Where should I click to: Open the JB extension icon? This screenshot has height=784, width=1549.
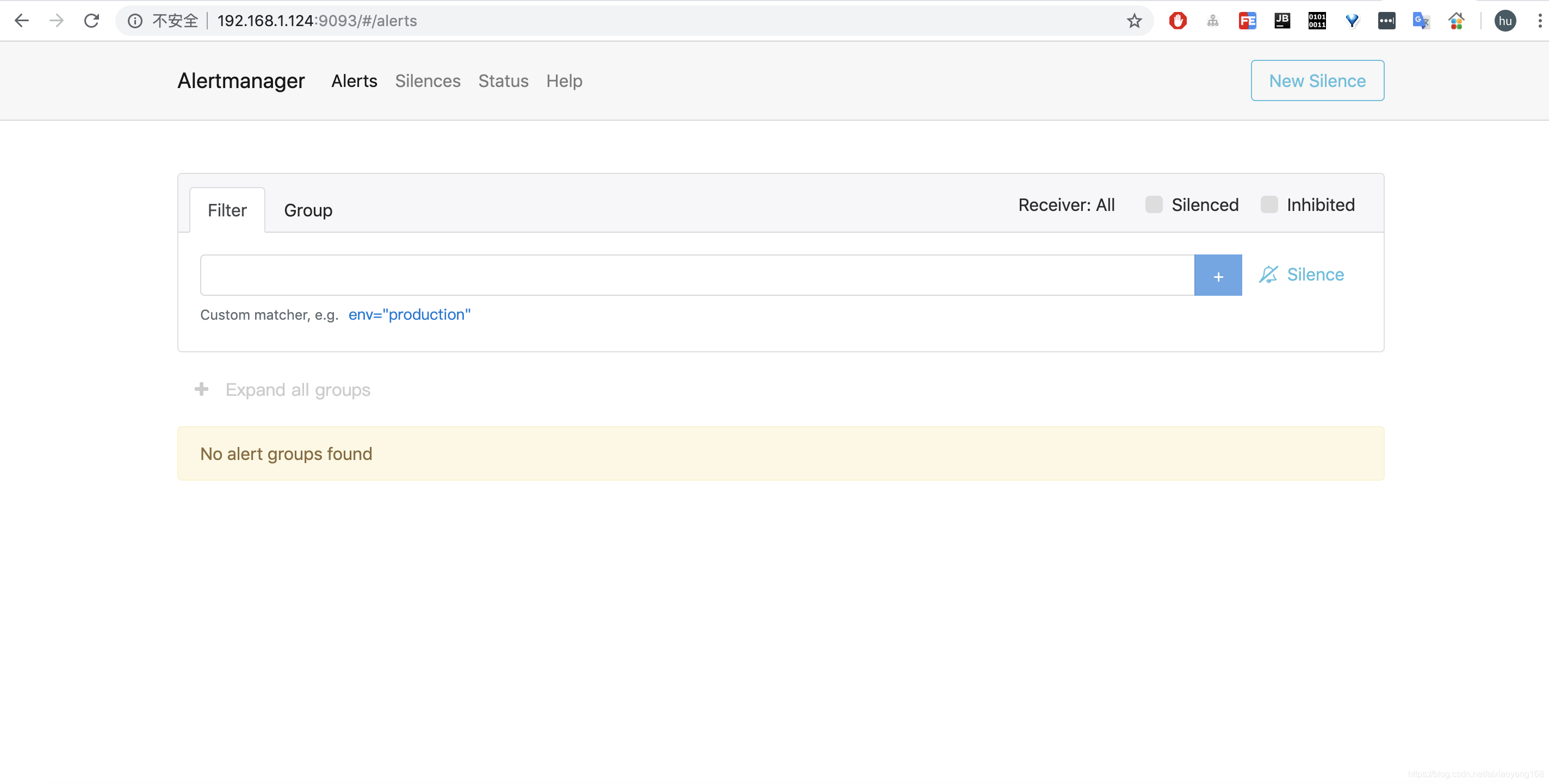(1282, 21)
